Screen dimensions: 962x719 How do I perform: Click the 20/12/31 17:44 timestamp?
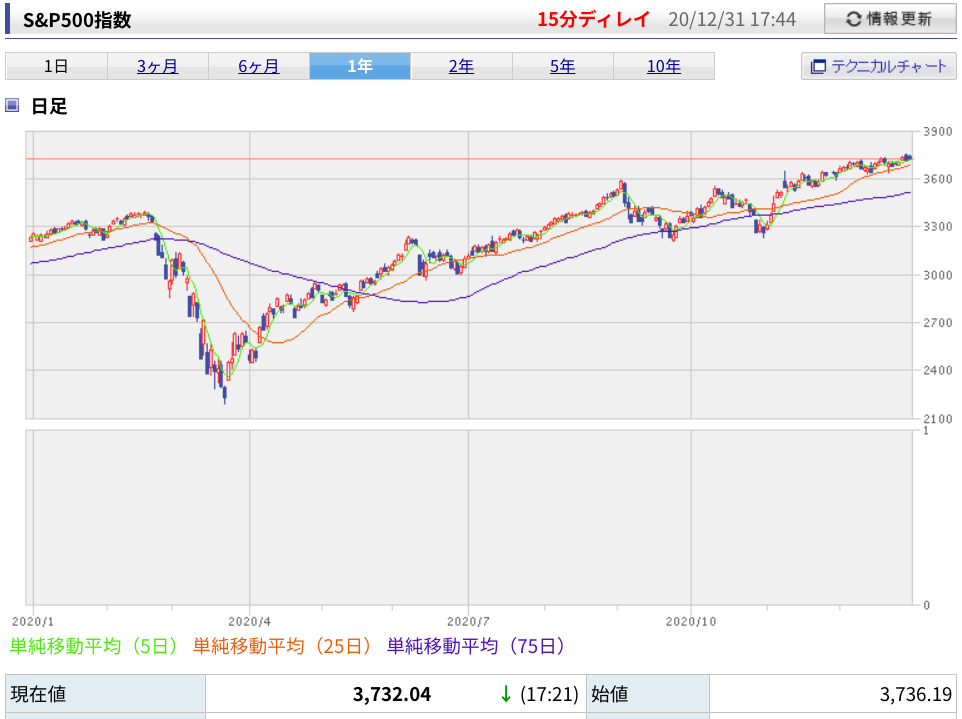coord(732,20)
